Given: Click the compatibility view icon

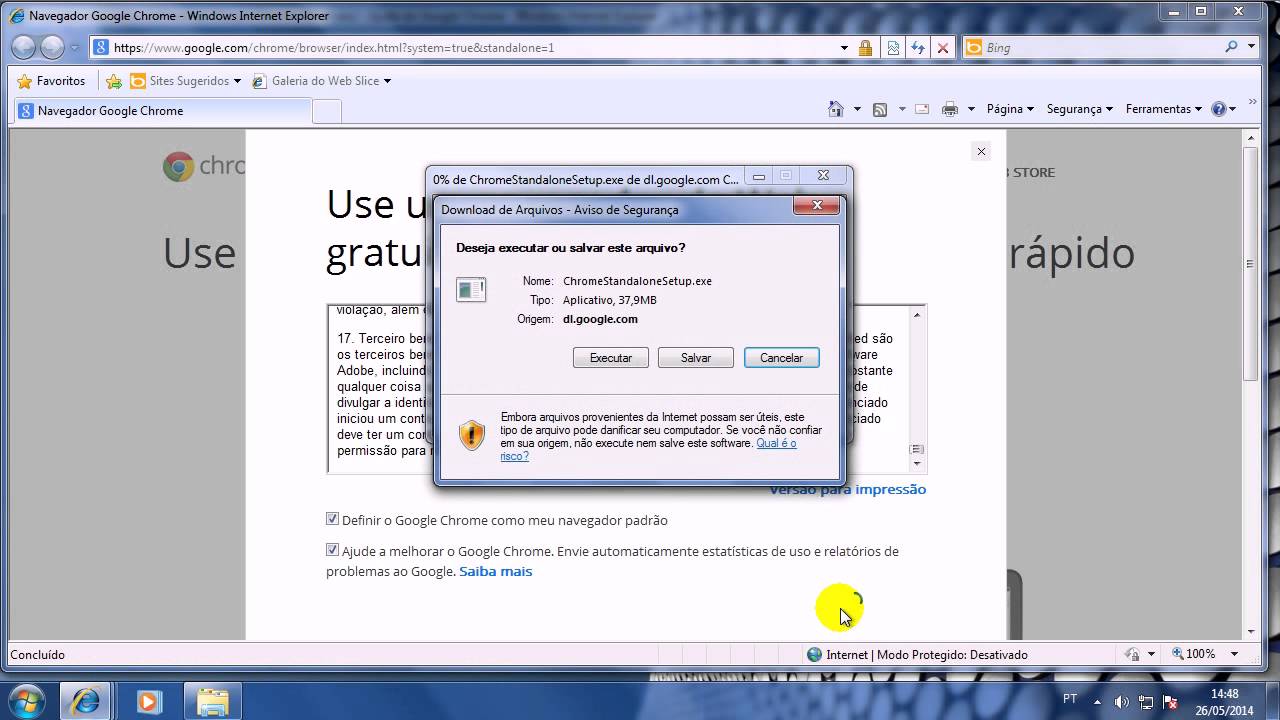Looking at the screenshot, I should coord(893,47).
